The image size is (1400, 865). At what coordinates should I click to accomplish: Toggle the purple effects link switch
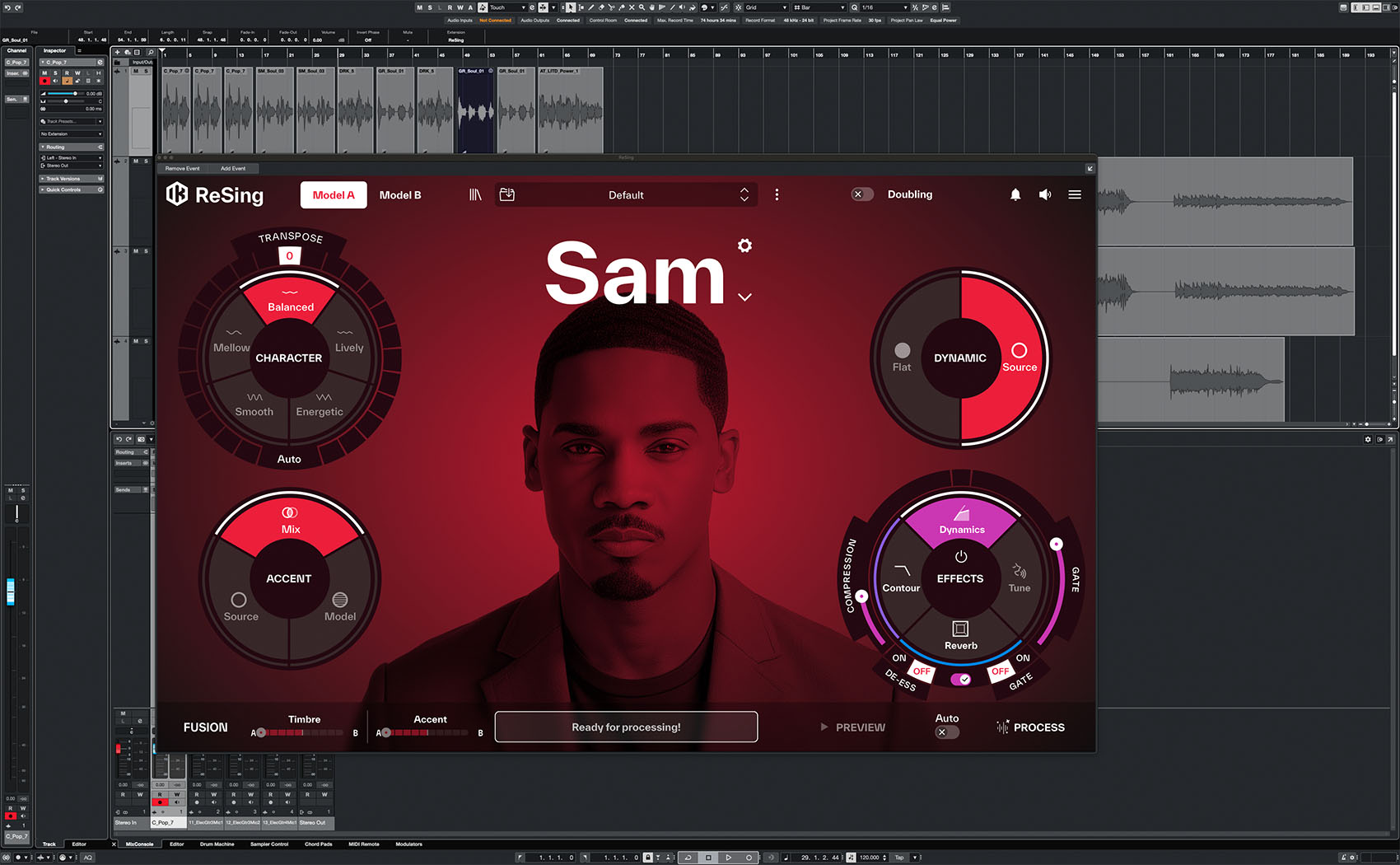coord(960,679)
